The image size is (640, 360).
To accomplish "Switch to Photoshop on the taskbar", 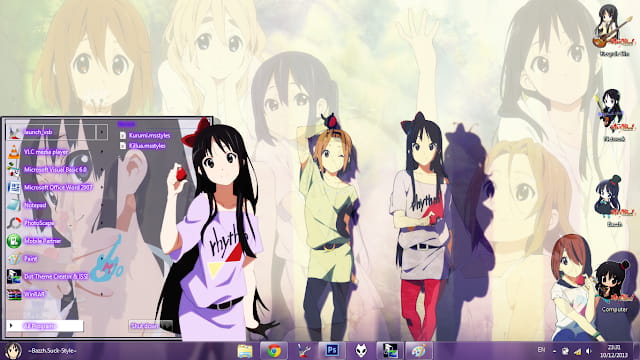I will click(332, 351).
